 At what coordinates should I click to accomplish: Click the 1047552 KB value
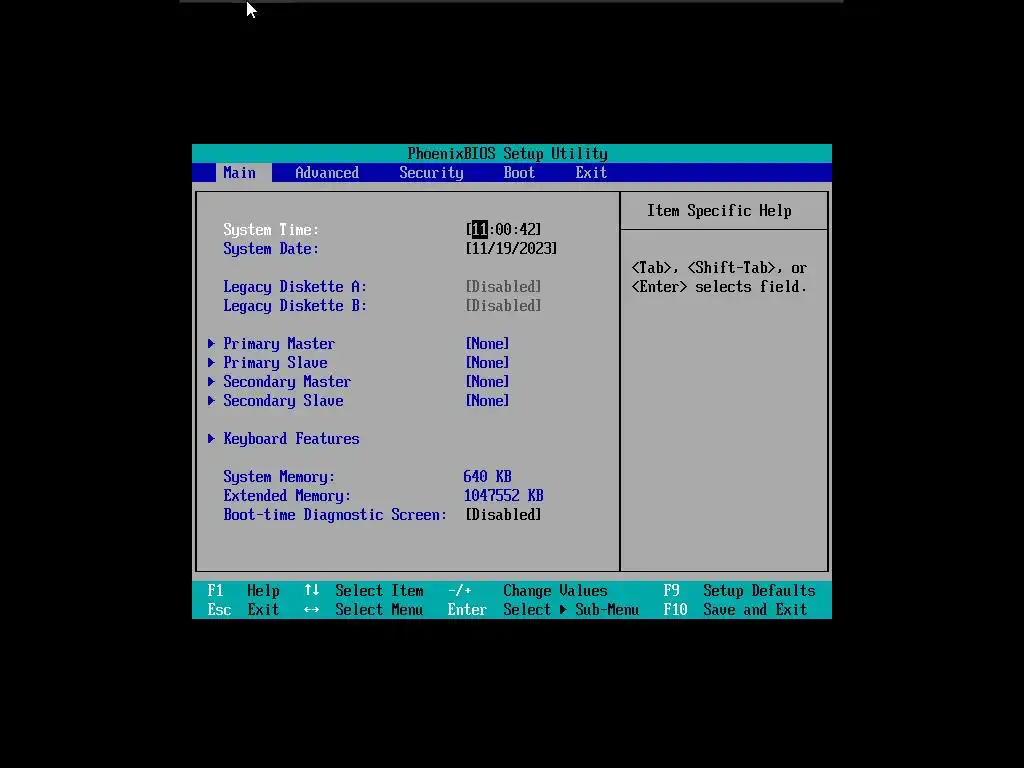pos(504,495)
